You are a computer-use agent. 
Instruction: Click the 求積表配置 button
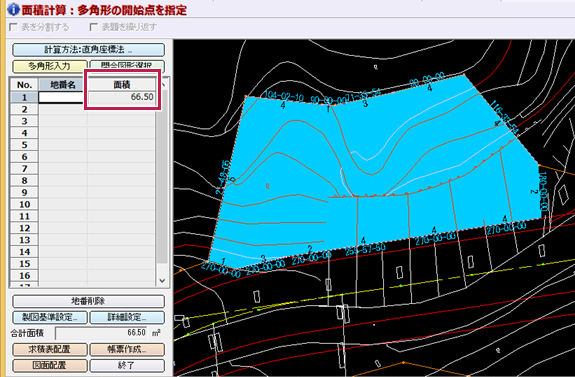(50, 349)
